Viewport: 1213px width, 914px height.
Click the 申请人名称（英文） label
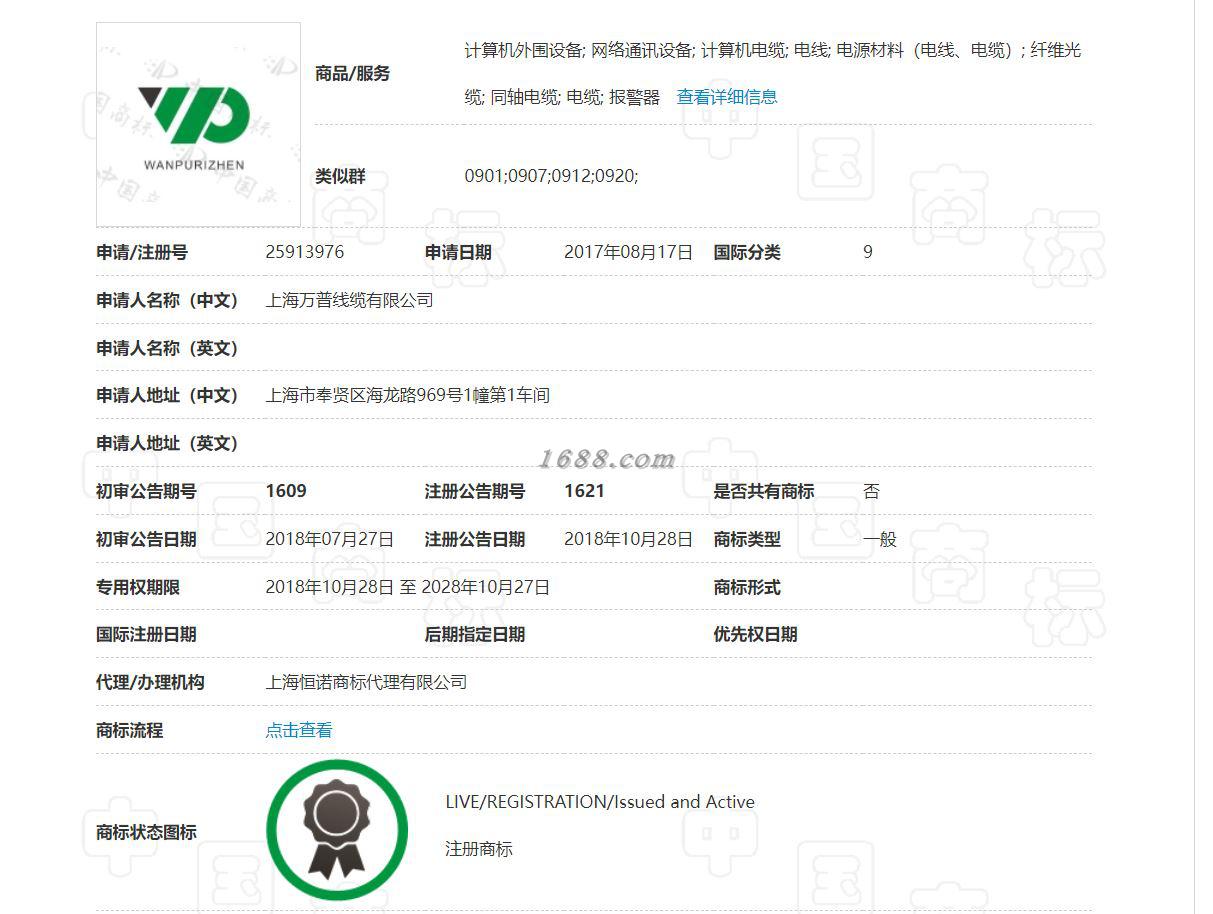coord(169,348)
